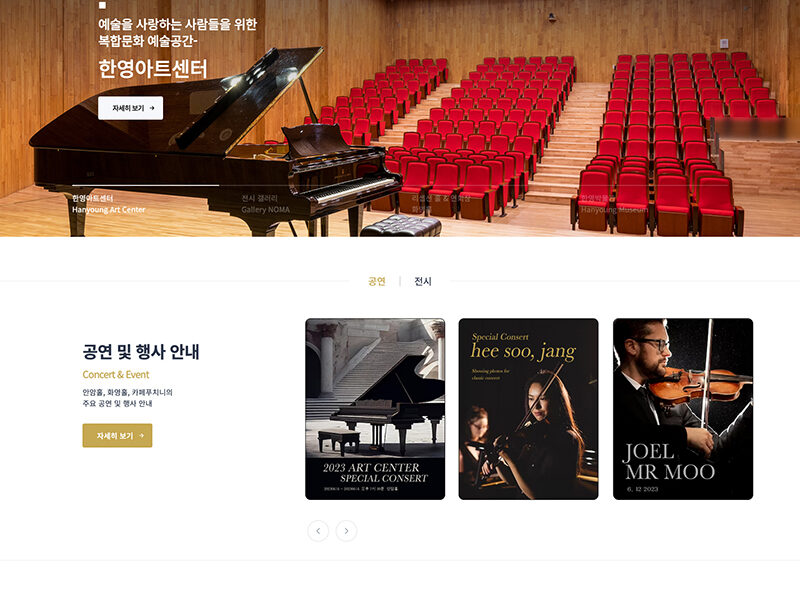
Task: Click the previous arrow under the posters
Action: [318, 531]
